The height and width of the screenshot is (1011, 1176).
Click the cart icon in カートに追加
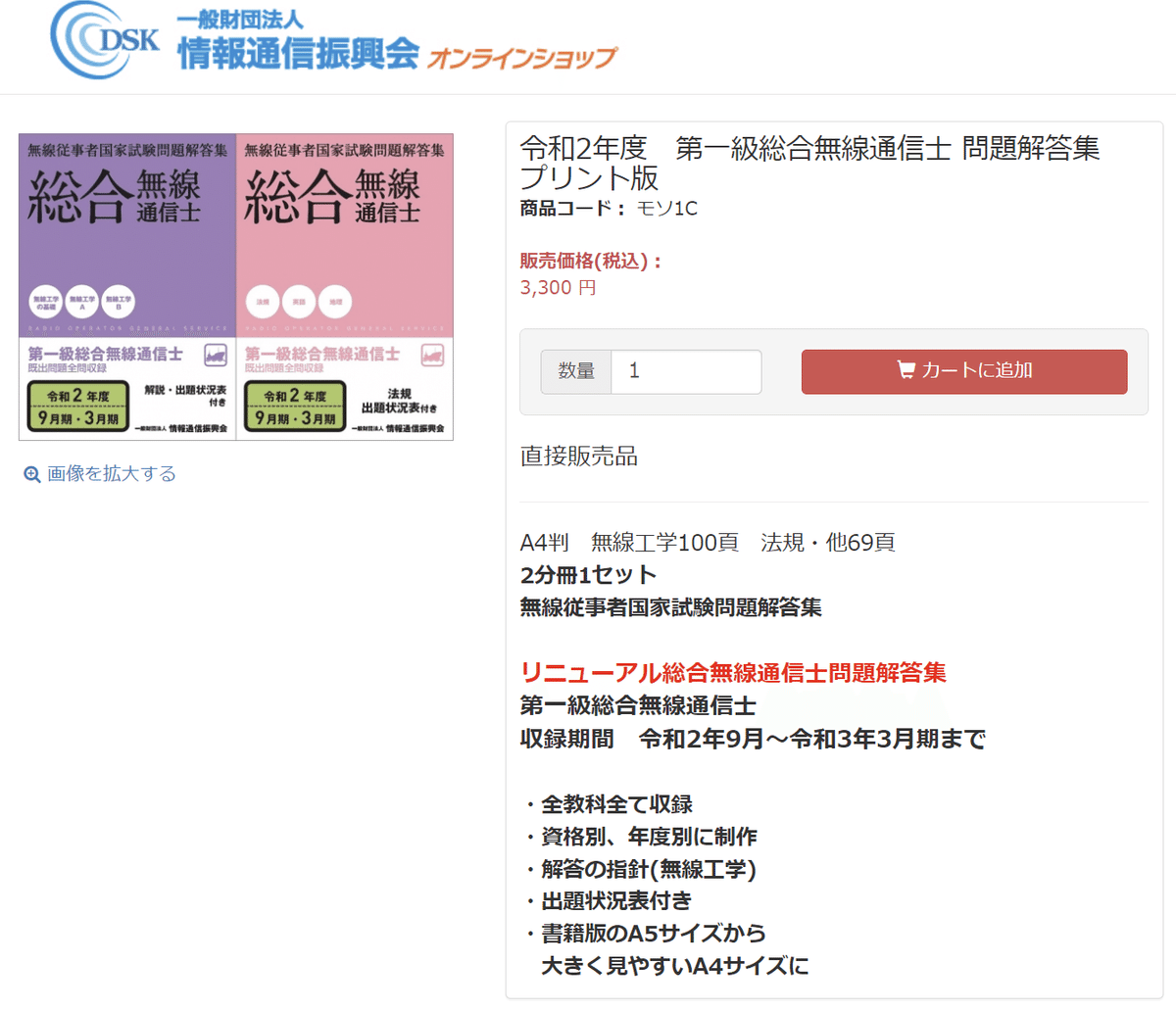906,370
